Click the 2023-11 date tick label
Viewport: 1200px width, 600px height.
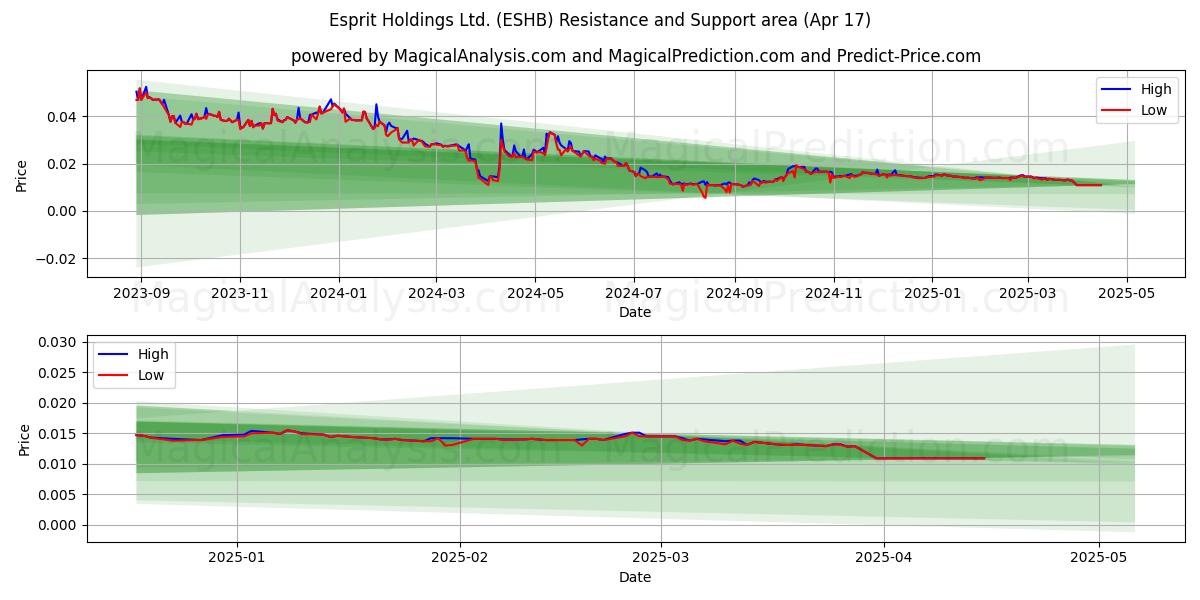pos(240,293)
